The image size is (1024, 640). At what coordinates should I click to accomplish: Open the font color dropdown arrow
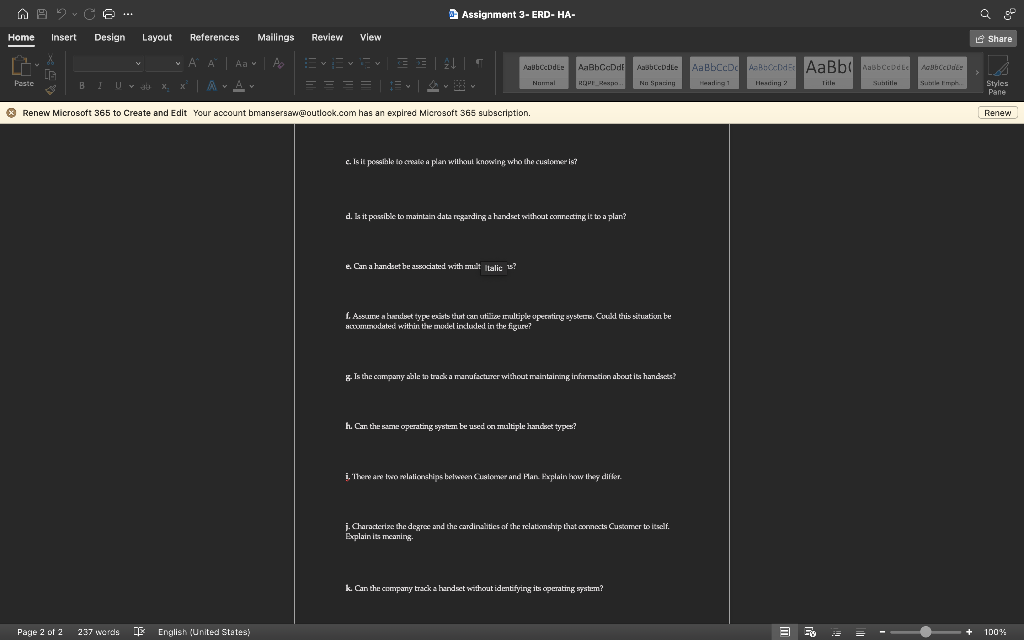(x=251, y=87)
